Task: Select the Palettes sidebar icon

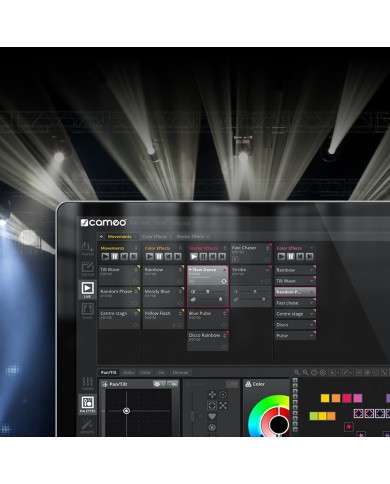Action: (x=87, y=404)
